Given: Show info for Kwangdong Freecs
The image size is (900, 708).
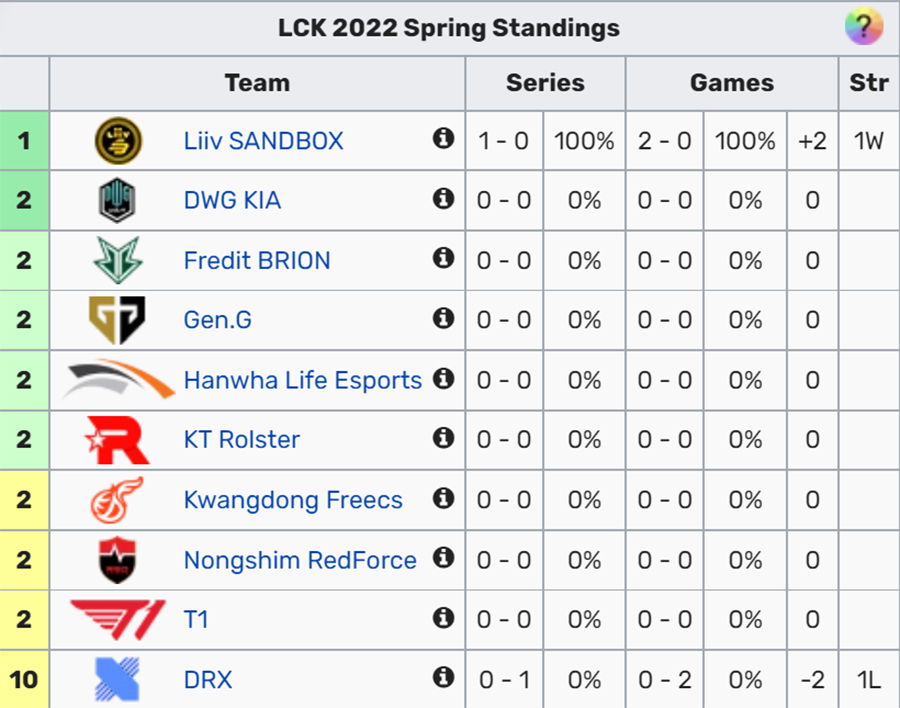Looking at the screenshot, I should [x=443, y=498].
